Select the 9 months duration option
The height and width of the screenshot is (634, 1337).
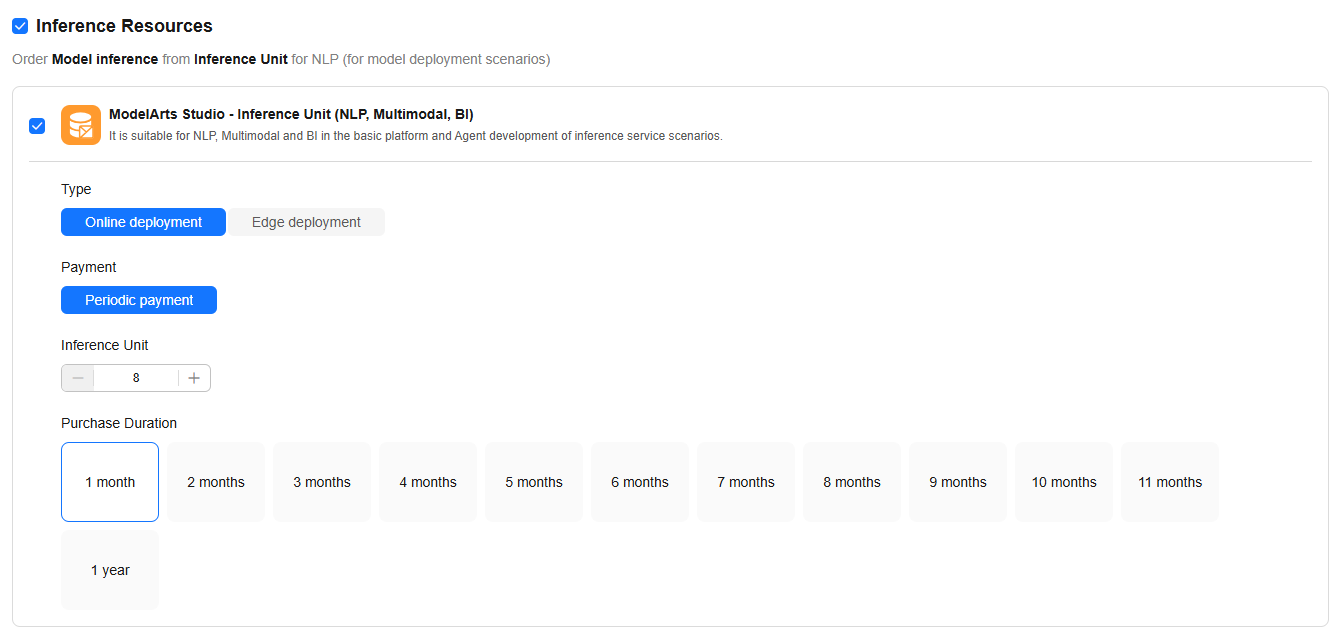[958, 482]
